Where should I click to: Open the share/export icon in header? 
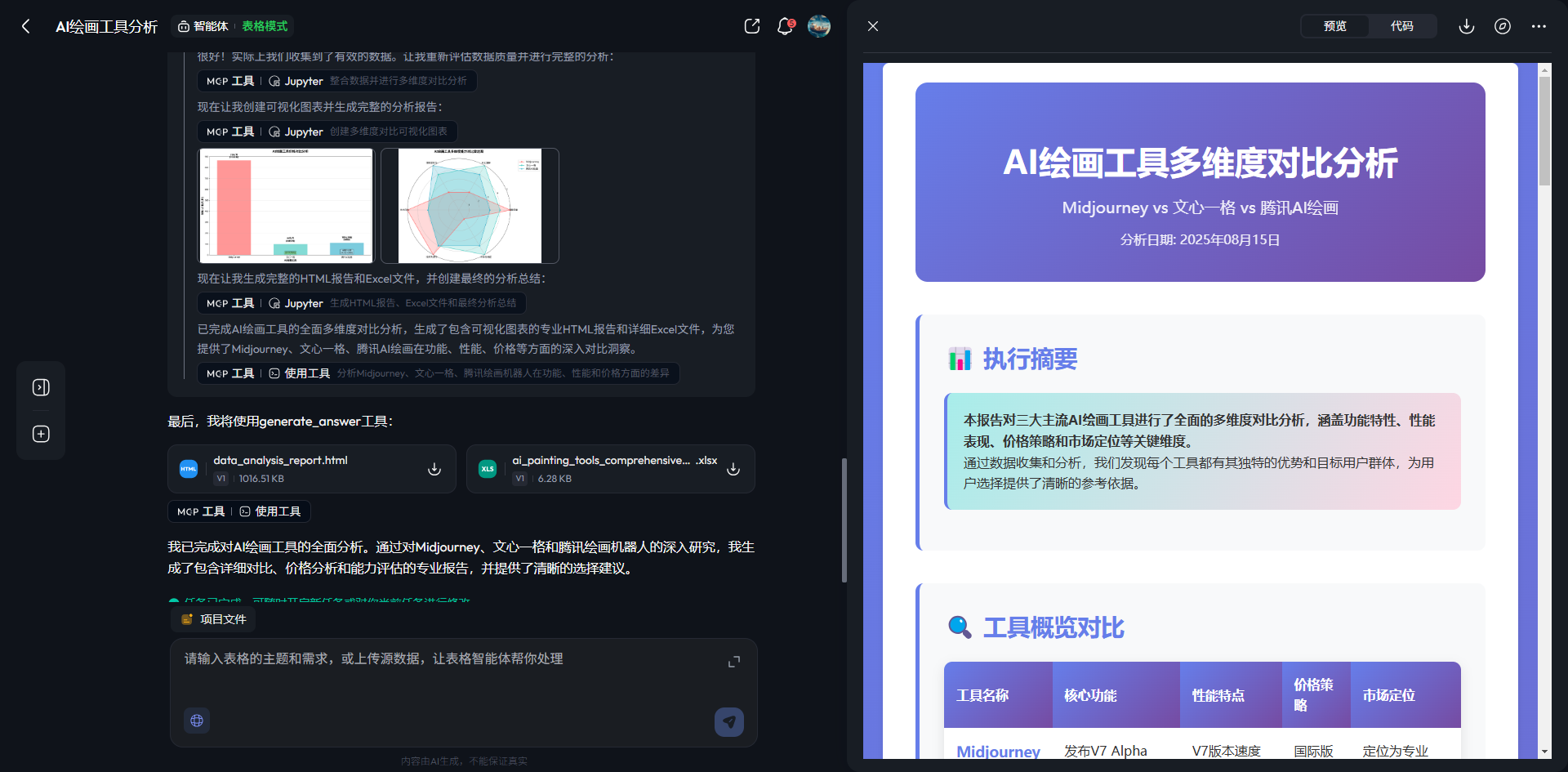[752, 26]
